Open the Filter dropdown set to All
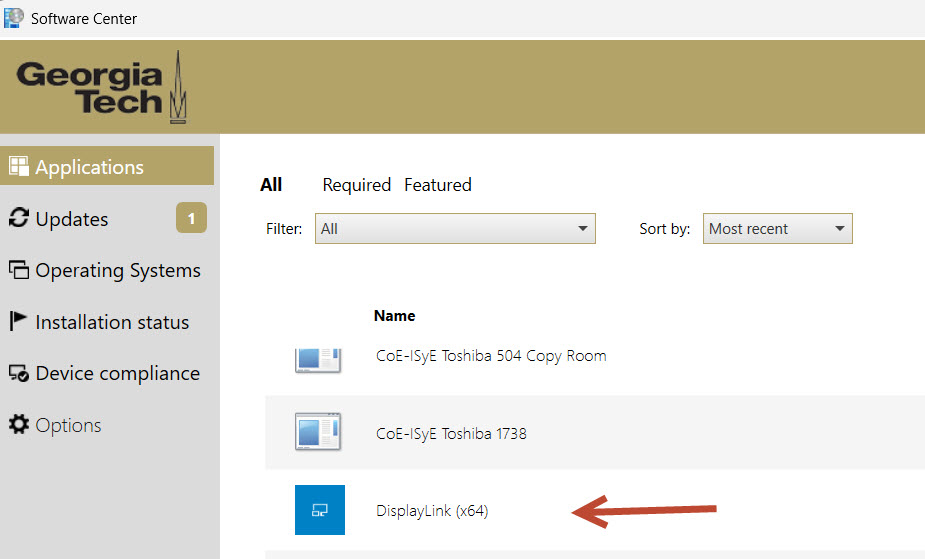The height and width of the screenshot is (559, 925). 455,228
